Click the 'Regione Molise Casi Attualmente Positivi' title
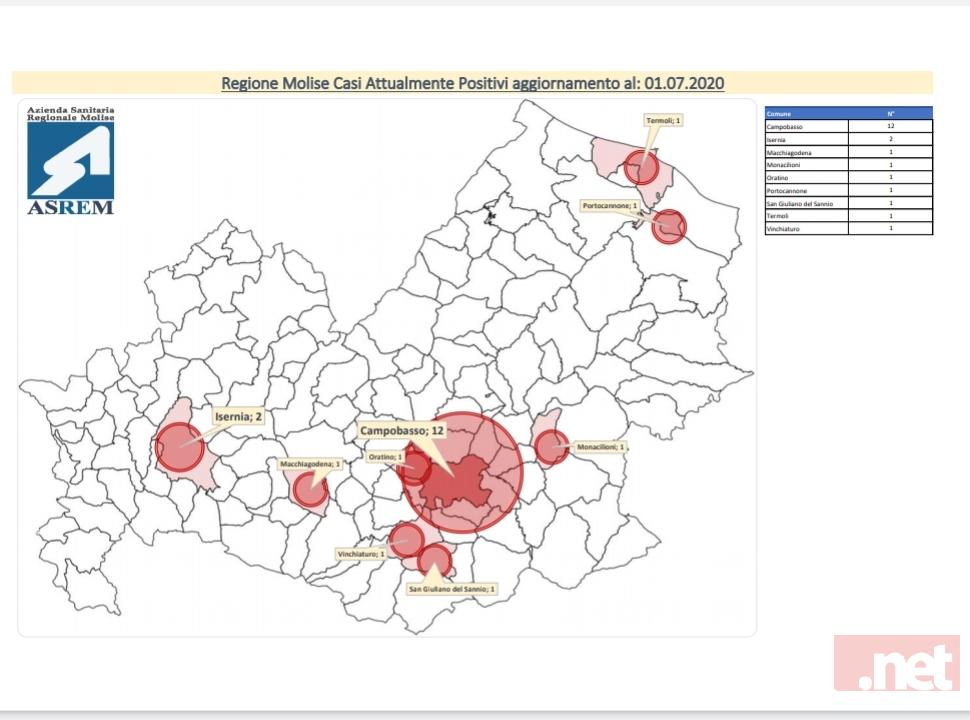970x720 pixels. (472, 83)
